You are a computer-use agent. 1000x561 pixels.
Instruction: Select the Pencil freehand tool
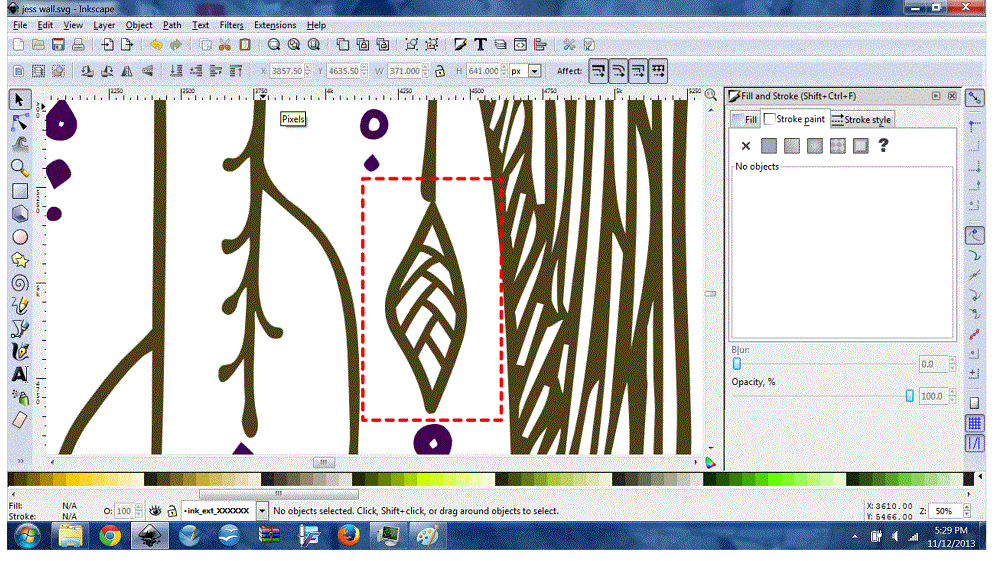(x=20, y=305)
